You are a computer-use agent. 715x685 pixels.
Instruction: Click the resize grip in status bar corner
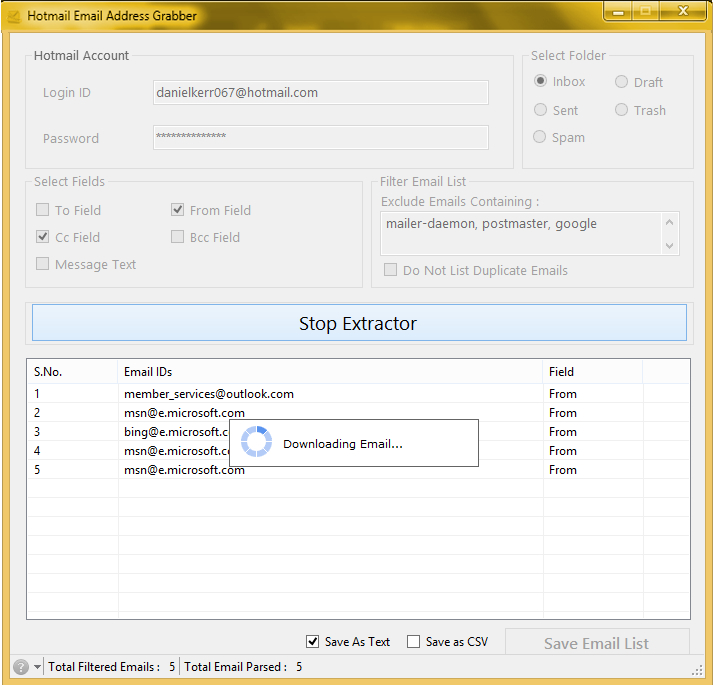697,669
